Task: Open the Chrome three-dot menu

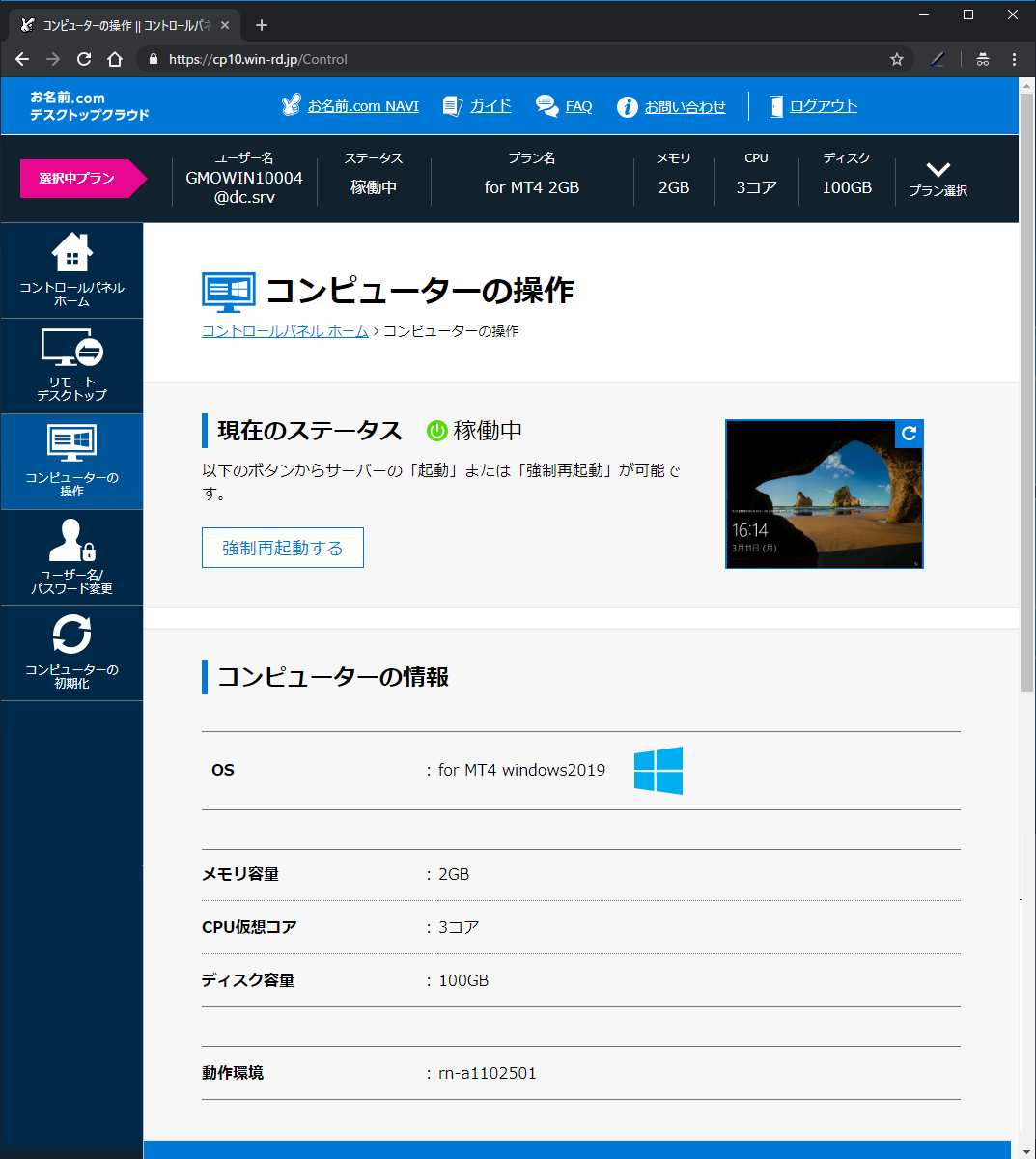Action: [1014, 59]
